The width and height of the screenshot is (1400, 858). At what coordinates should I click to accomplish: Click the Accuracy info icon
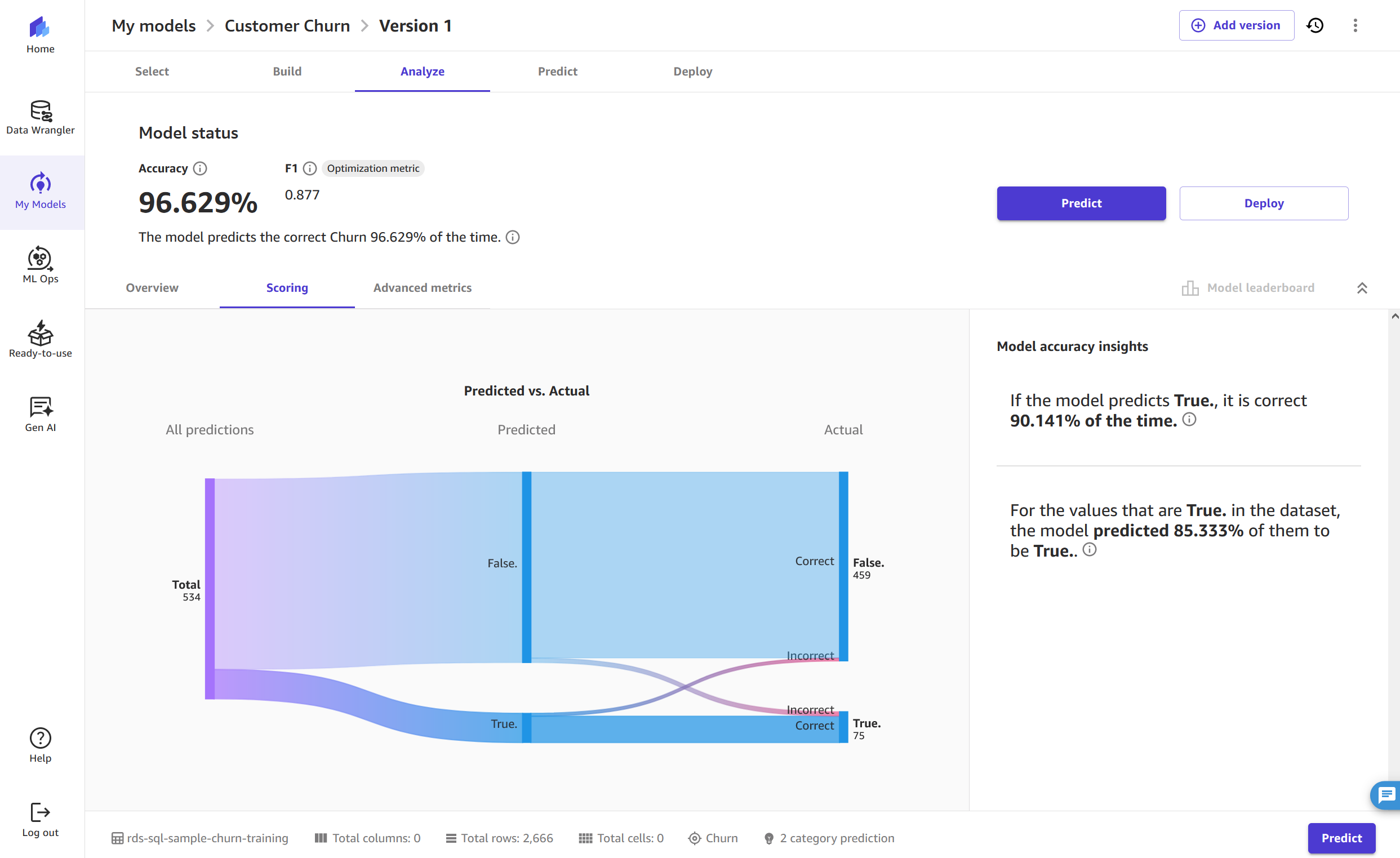point(200,168)
